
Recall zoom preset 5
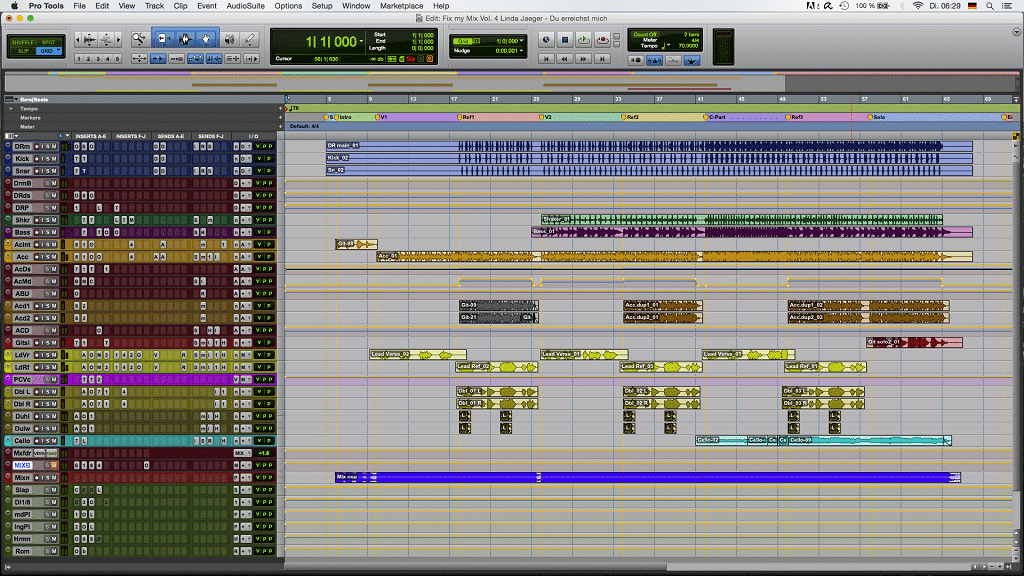click(117, 59)
